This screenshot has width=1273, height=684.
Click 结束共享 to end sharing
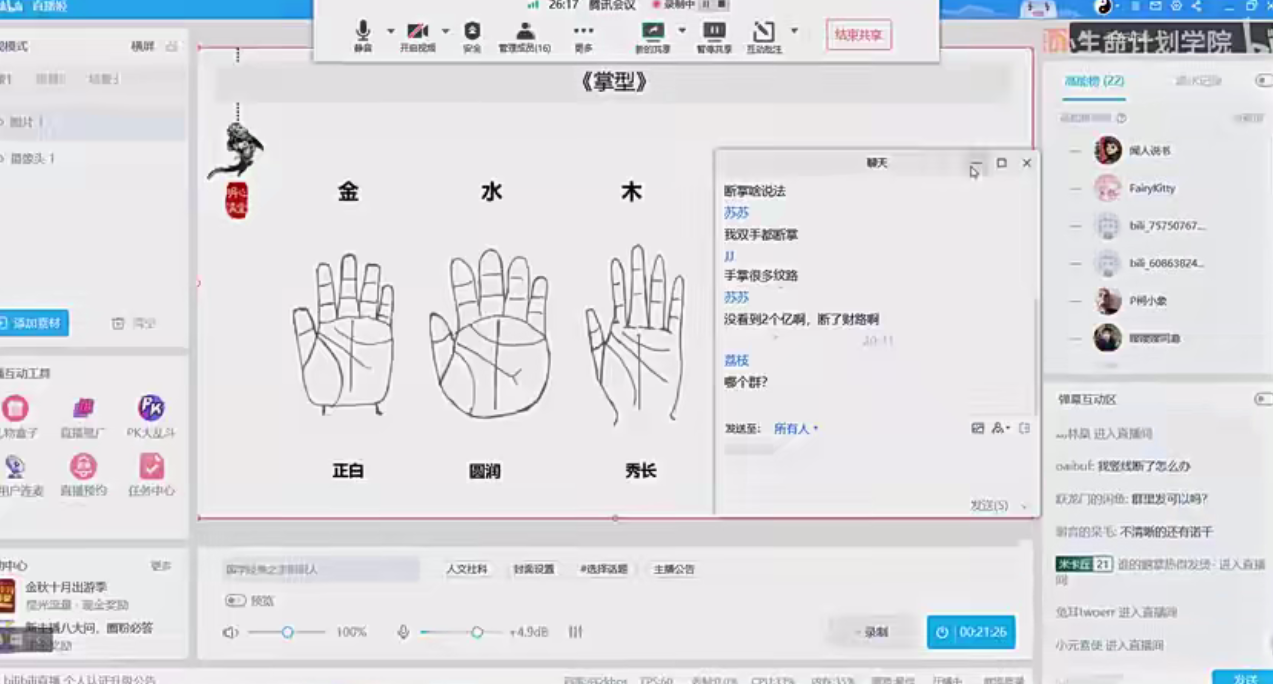tap(857, 33)
